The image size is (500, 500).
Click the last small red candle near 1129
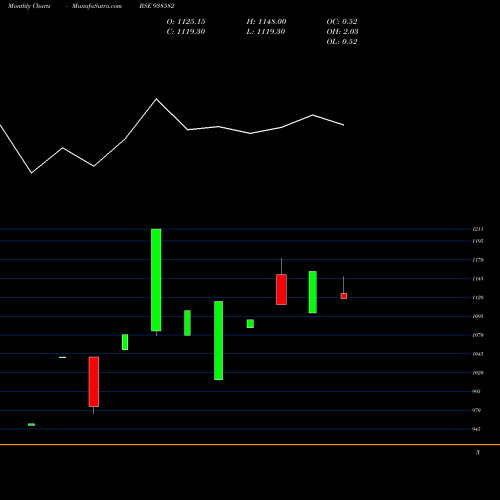344,296
